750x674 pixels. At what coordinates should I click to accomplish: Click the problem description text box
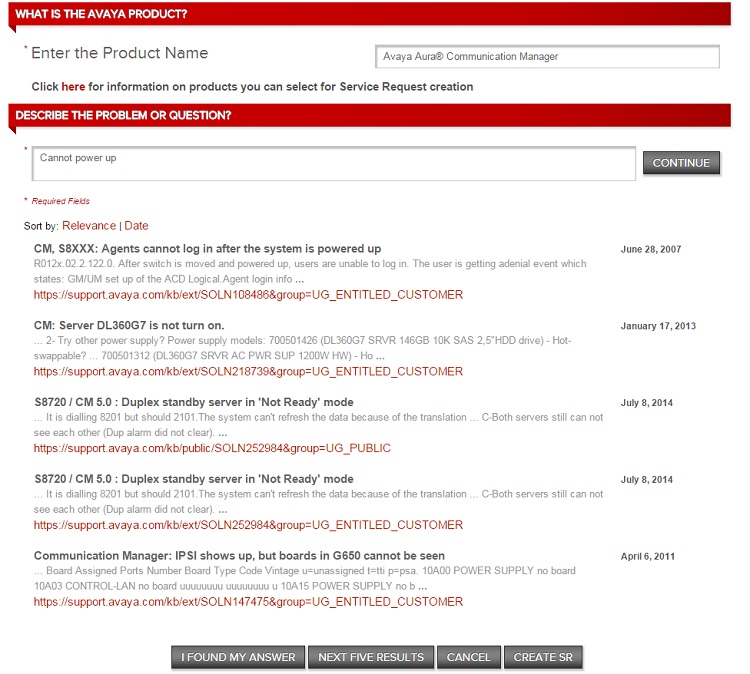pos(334,164)
